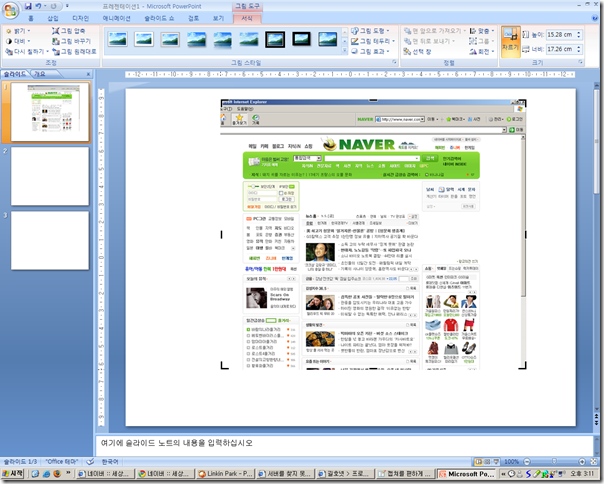Image resolution: width=604 pixels, height=484 pixels.
Task: Switch to the 삽입 tab
Action: [52, 18]
